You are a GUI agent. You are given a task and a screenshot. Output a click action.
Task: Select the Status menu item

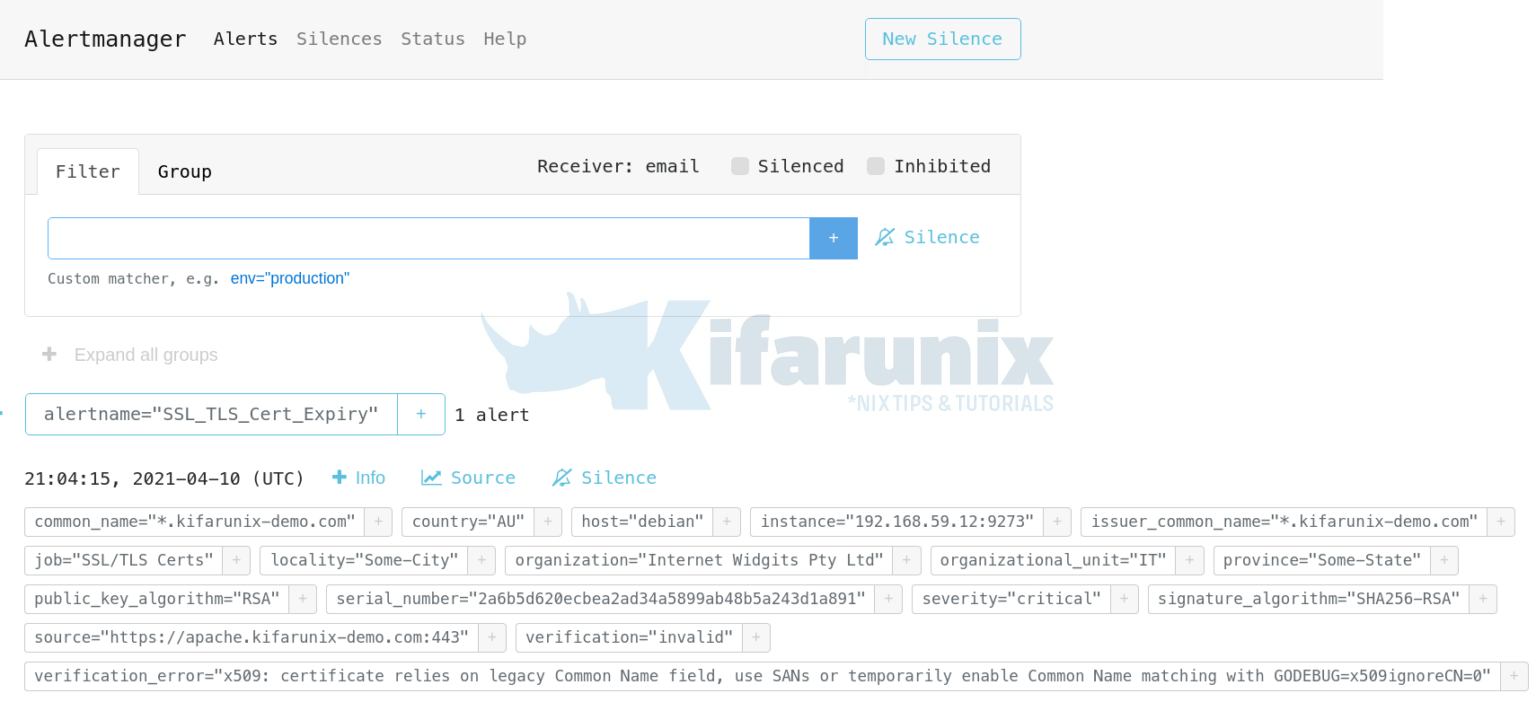coord(432,38)
